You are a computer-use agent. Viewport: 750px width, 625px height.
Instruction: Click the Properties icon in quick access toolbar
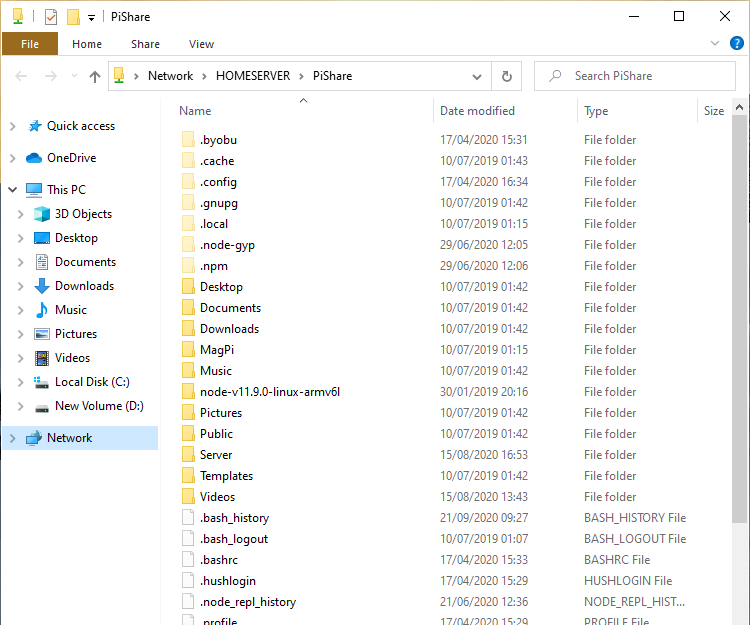pyautogui.click(x=51, y=17)
